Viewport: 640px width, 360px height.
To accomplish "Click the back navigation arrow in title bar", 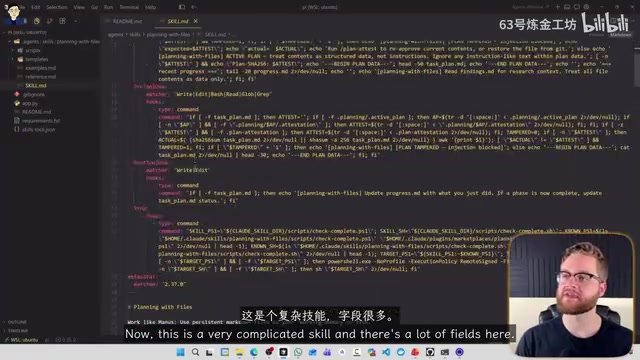I will point(193,7).
